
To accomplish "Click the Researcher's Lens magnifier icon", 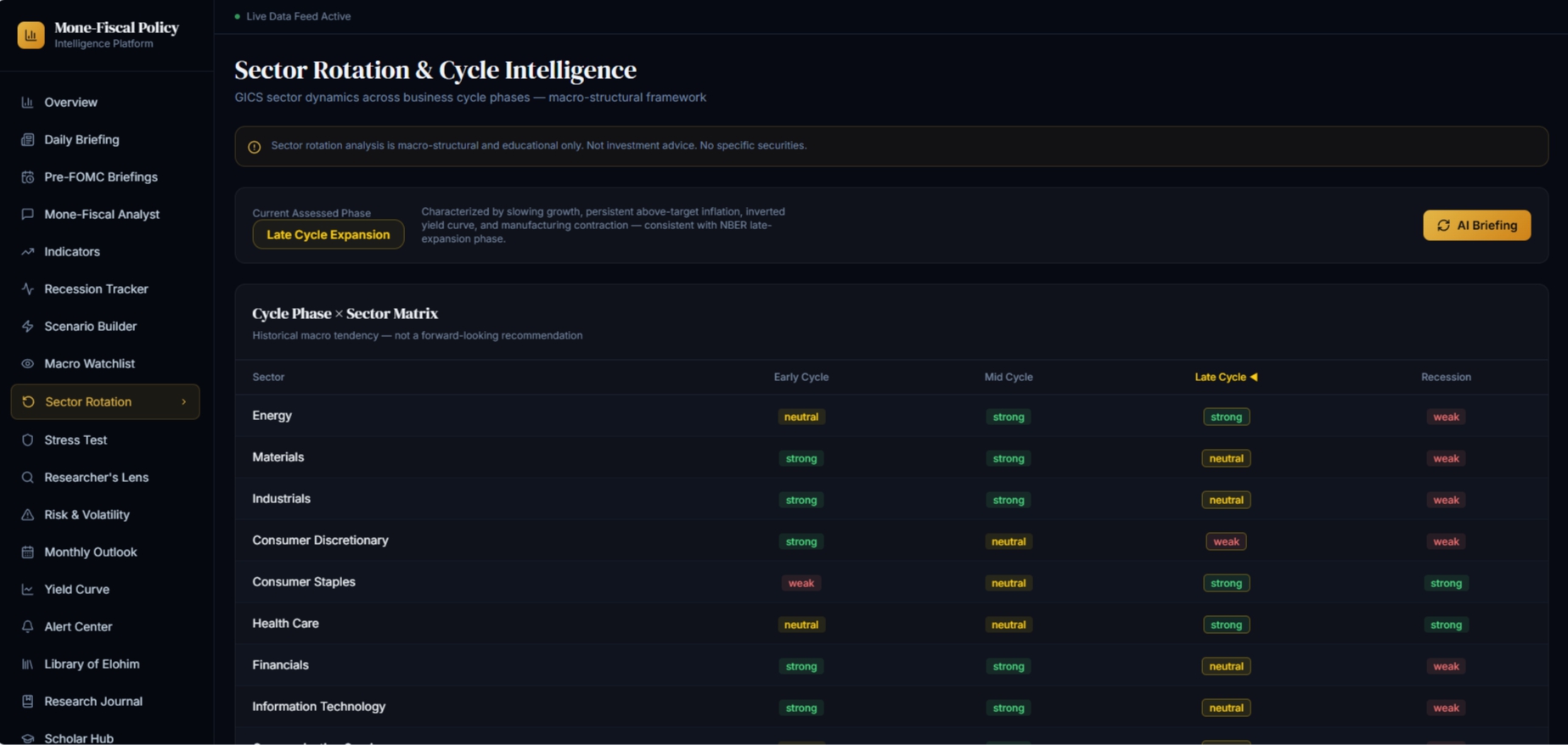I will click(x=27, y=477).
